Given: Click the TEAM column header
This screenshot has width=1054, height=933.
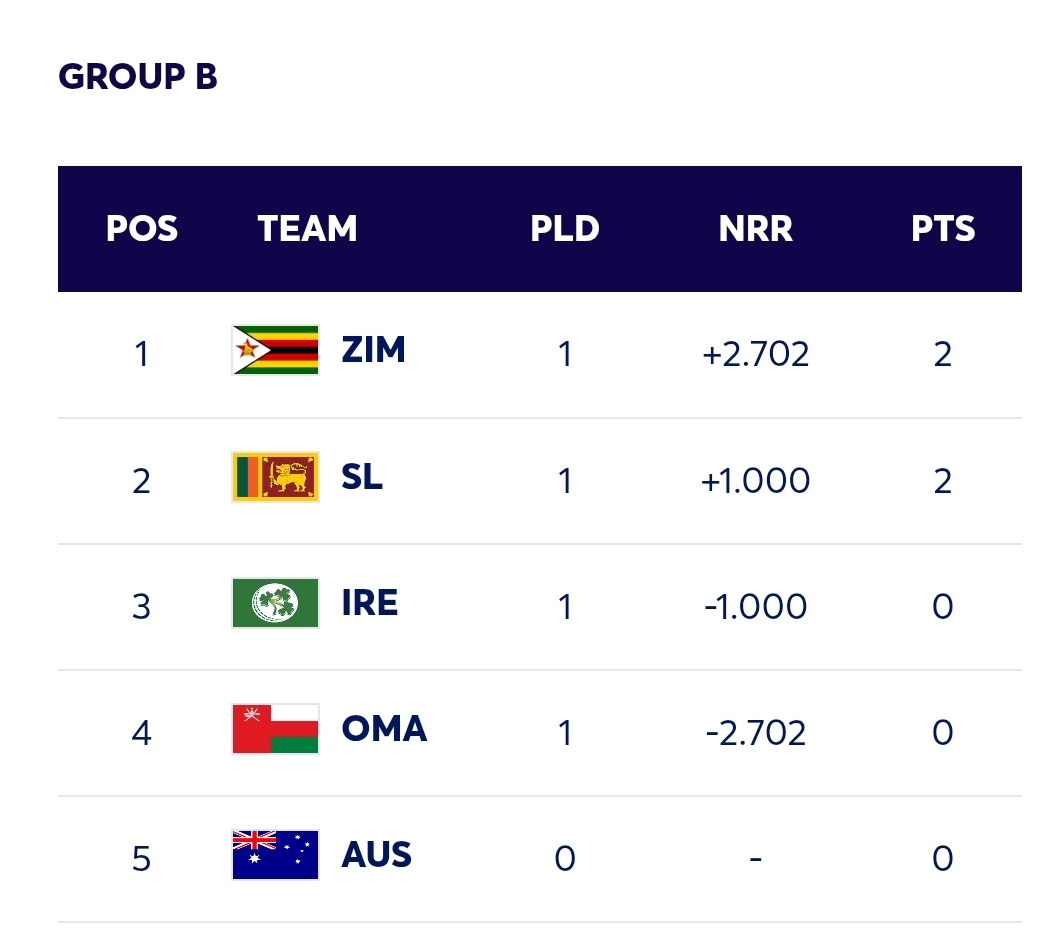Looking at the screenshot, I should pos(308,229).
